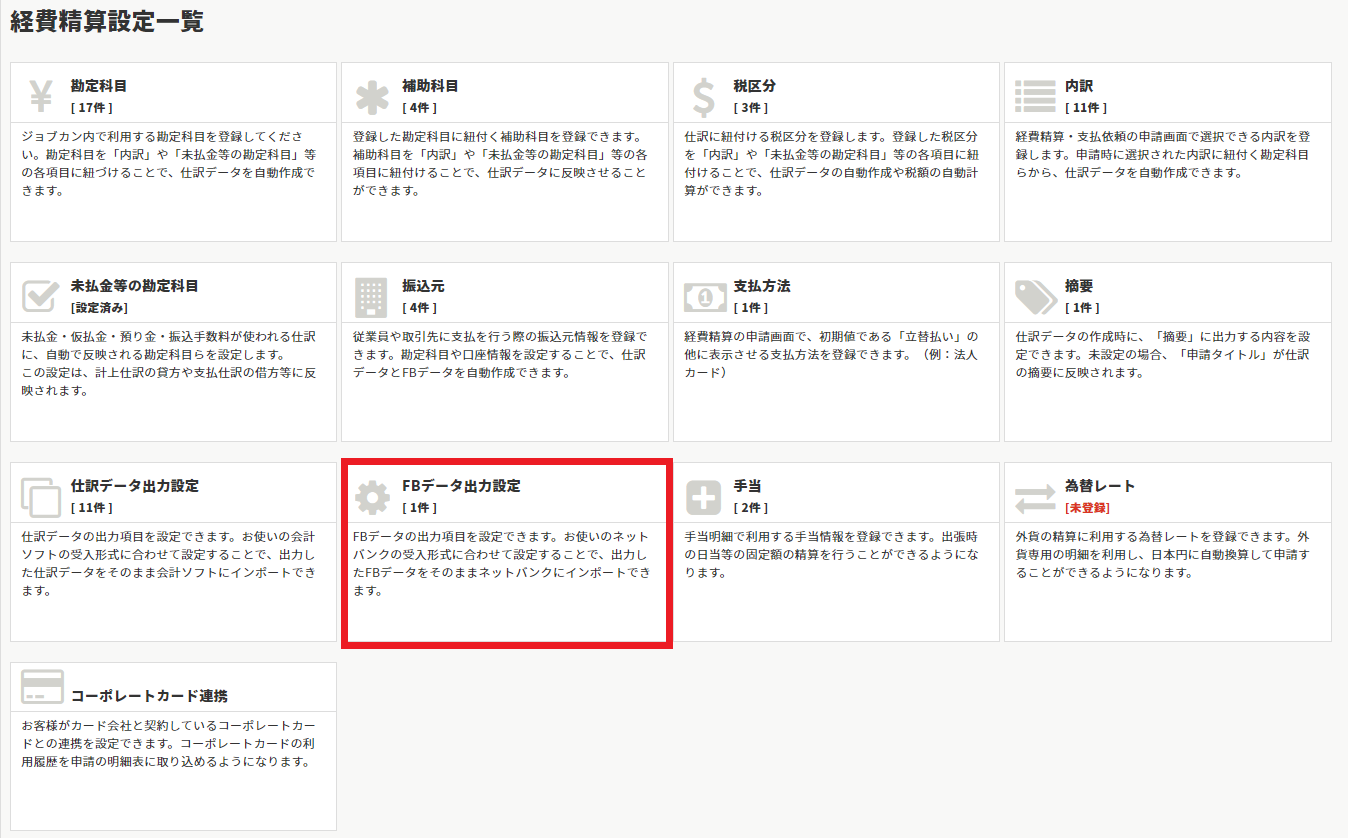This screenshot has width=1348, height=838.
Task: Click the checkmark icon for 未払金等の勘定科目
Action: (41, 297)
